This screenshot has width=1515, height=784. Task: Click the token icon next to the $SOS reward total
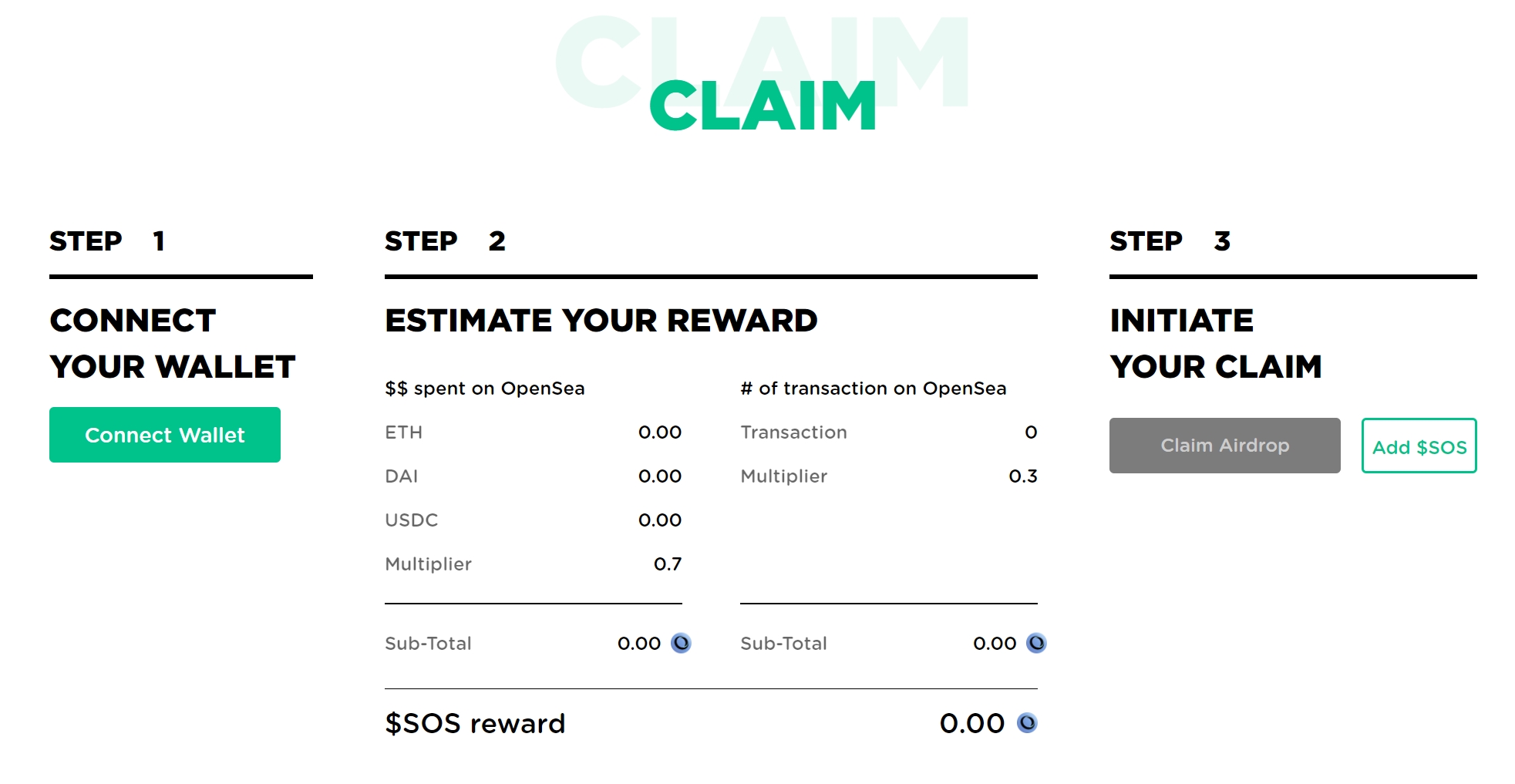click(1027, 723)
